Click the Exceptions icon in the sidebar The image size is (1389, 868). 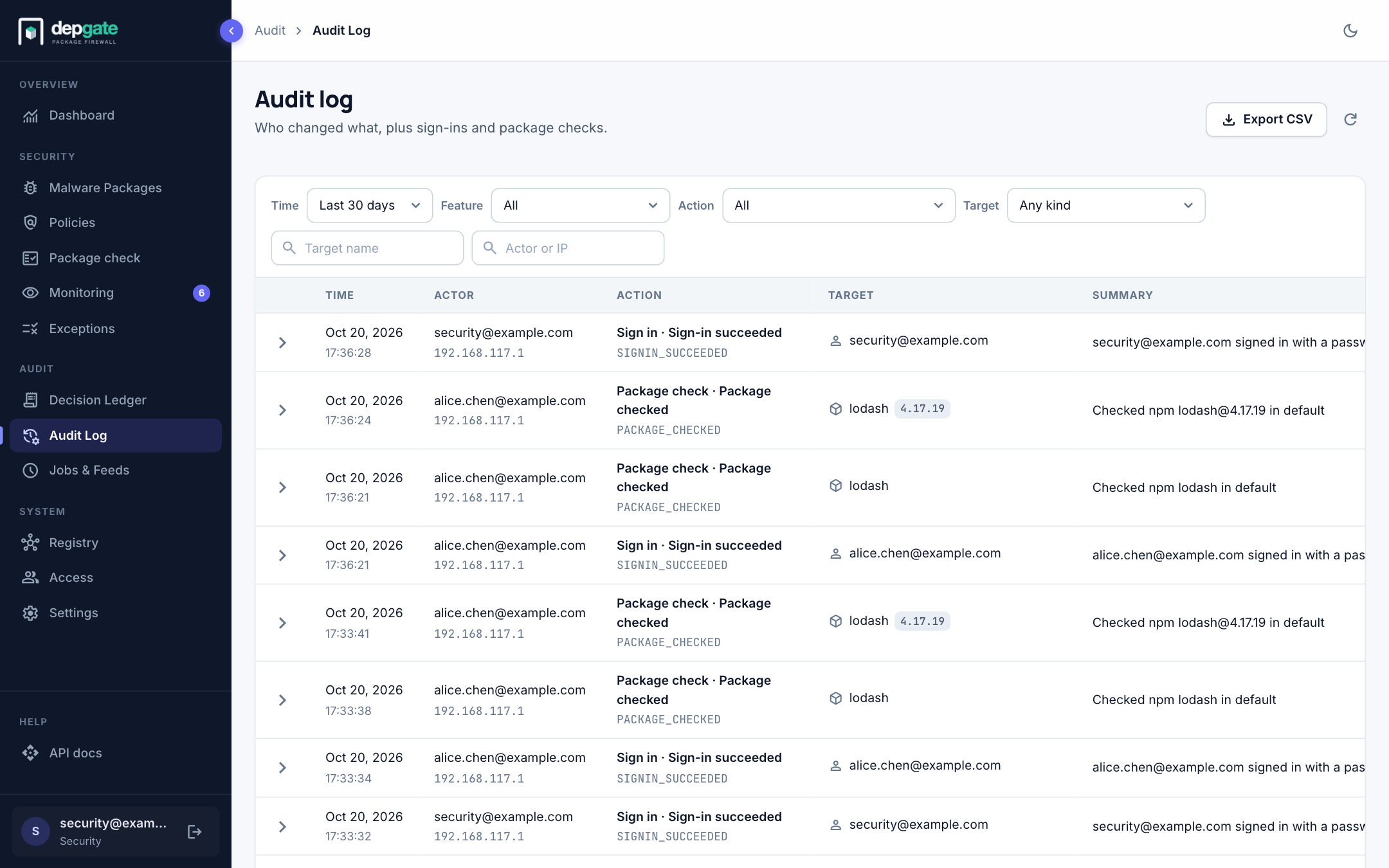(x=30, y=329)
